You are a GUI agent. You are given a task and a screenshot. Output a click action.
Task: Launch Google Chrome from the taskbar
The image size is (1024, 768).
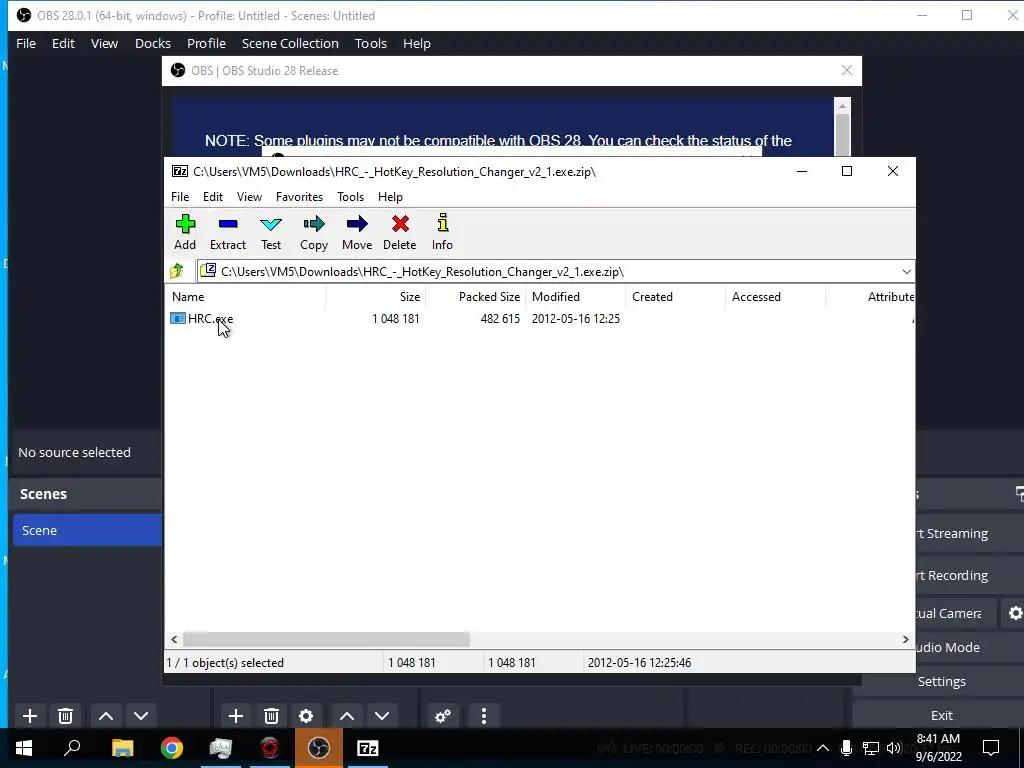tap(172, 748)
